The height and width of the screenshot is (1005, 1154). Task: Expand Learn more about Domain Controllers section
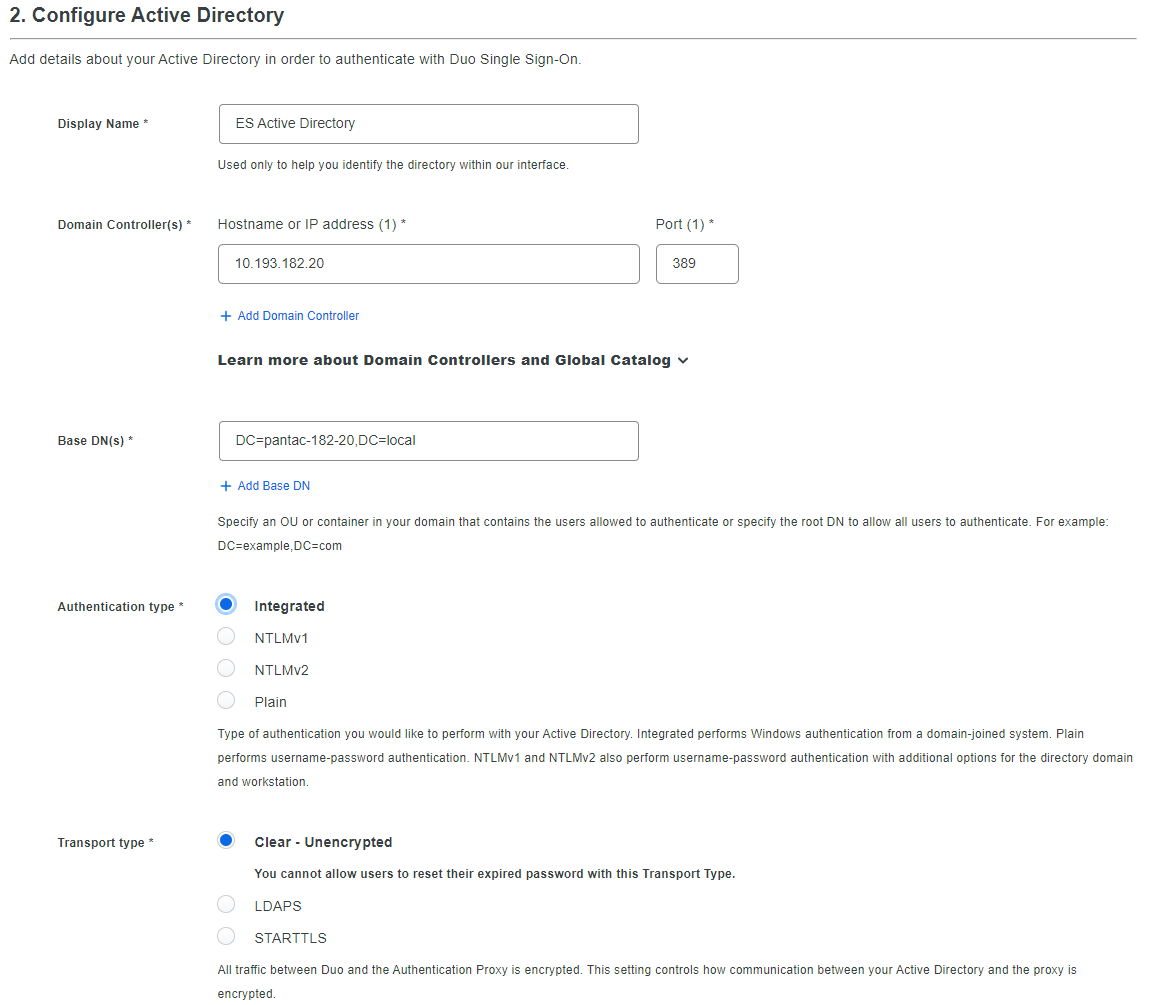pyautogui.click(x=444, y=360)
